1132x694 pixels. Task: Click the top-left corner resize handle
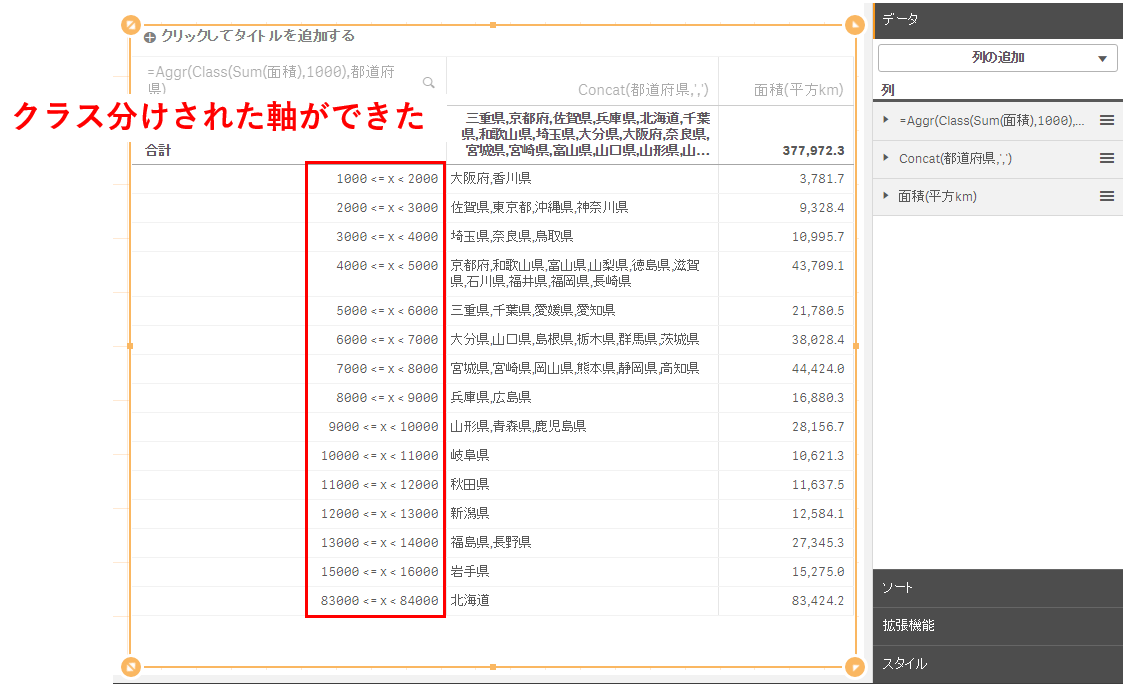[x=130, y=25]
